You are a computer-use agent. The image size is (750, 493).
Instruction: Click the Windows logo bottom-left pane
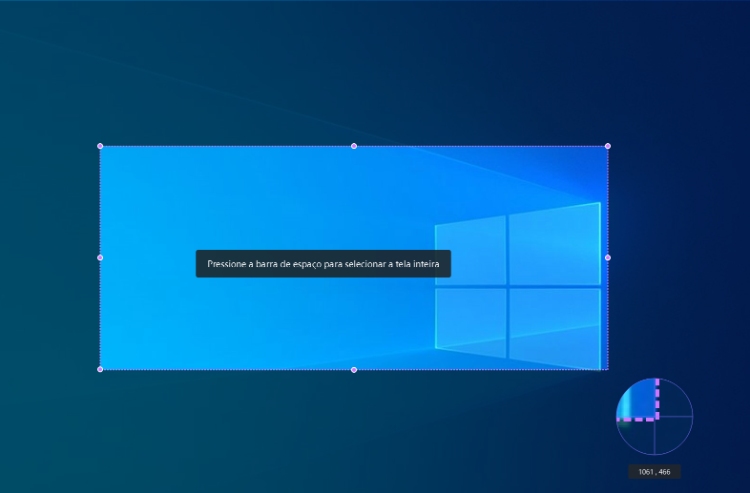[469, 317]
